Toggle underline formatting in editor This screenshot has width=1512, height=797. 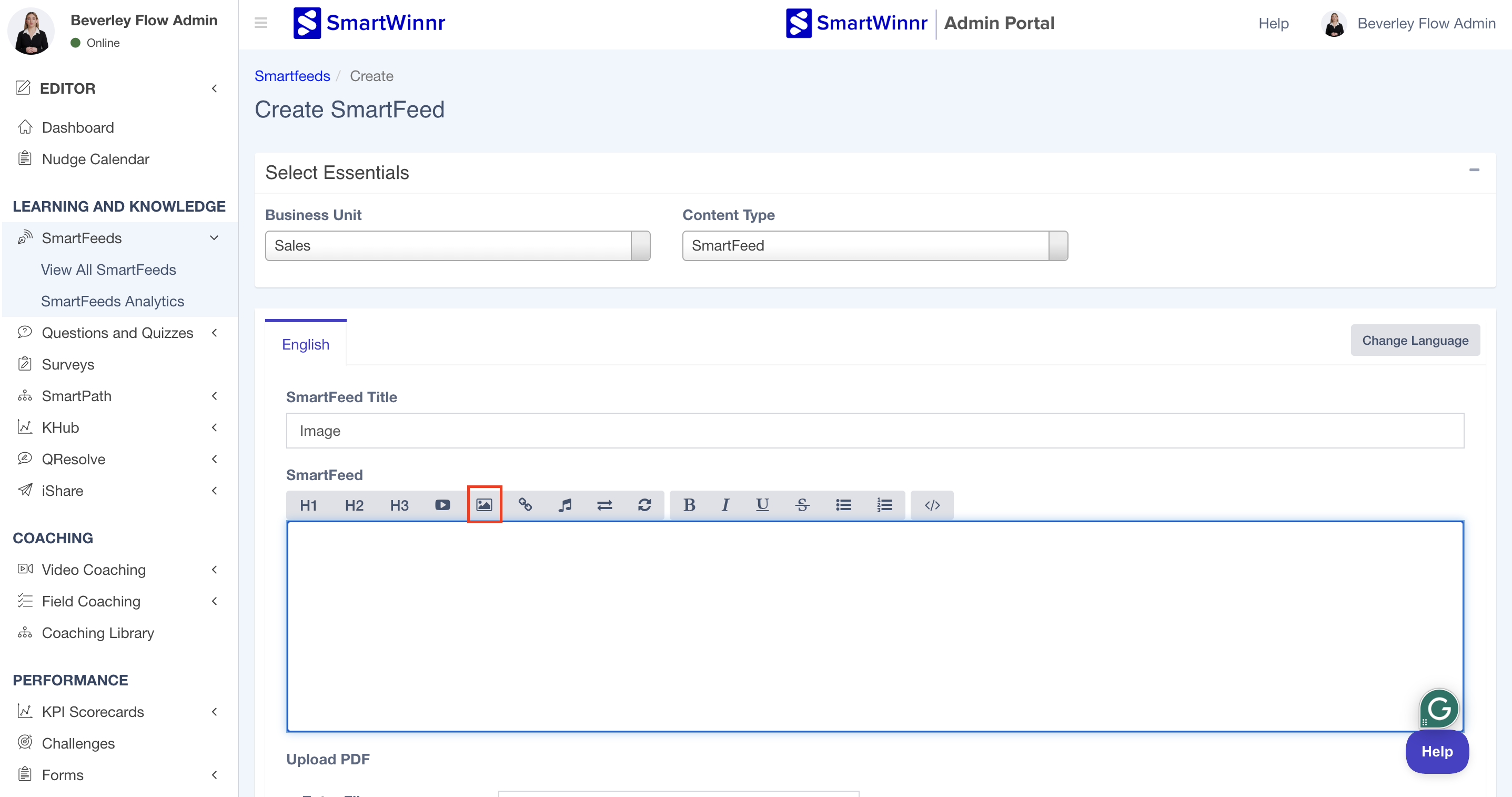coord(762,504)
